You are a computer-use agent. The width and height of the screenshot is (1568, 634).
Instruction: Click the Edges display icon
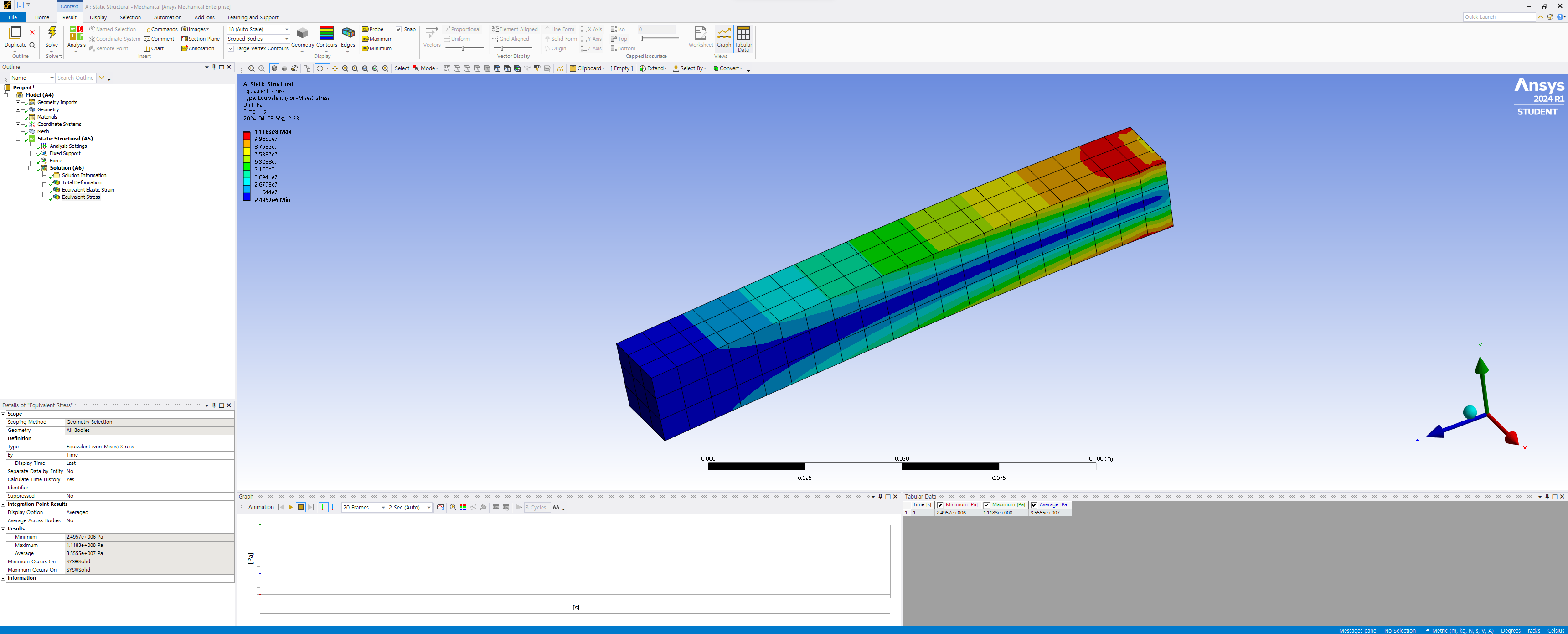click(348, 33)
